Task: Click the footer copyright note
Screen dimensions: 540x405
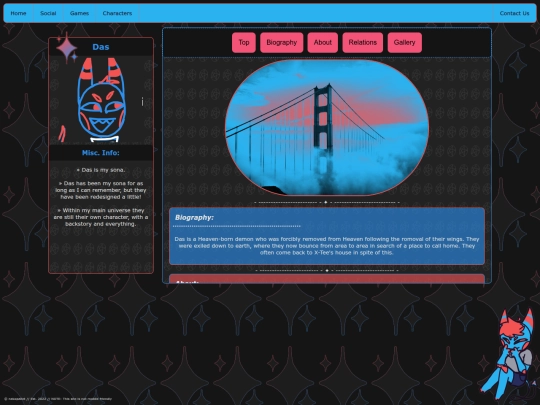Action: point(58,399)
